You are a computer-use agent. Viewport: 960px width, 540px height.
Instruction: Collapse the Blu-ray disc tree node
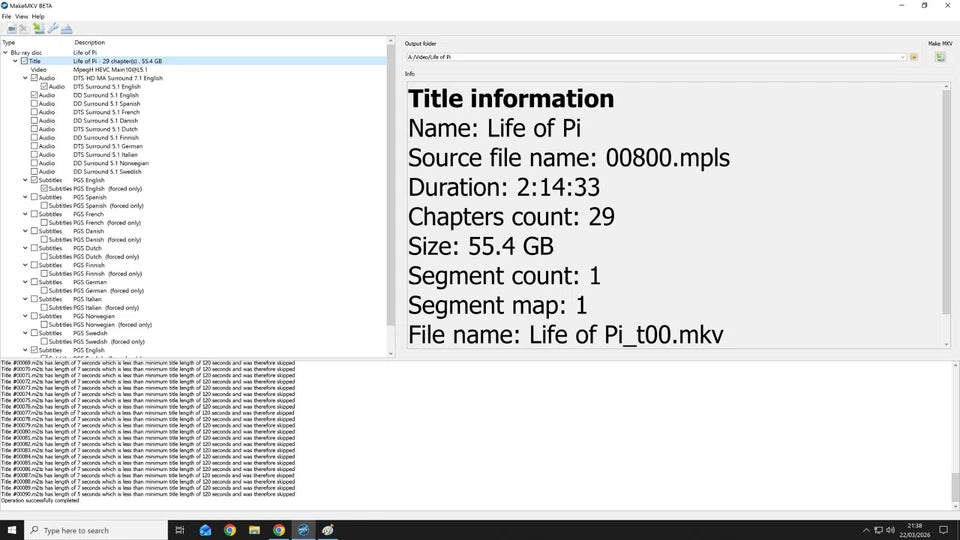pyautogui.click(x=6, y=53)
